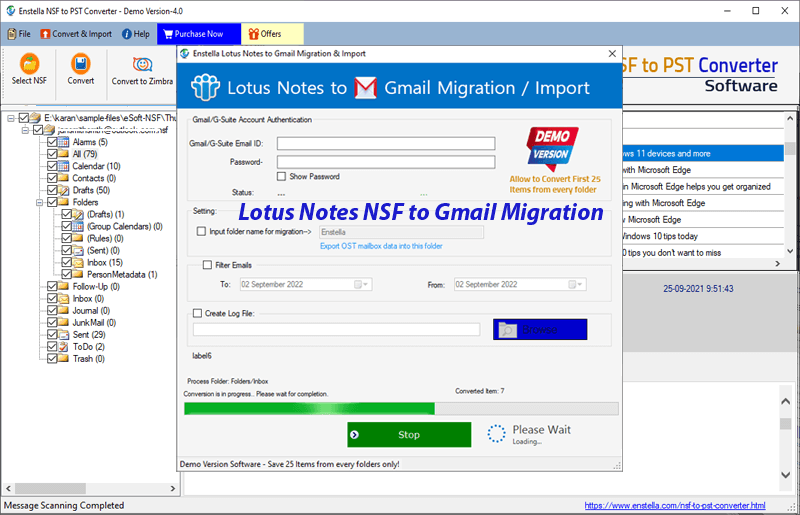The height and width of the screenshot is (515, 800).
Task: Click right arrow of message list scrollbar
Action: coord(778,264)
